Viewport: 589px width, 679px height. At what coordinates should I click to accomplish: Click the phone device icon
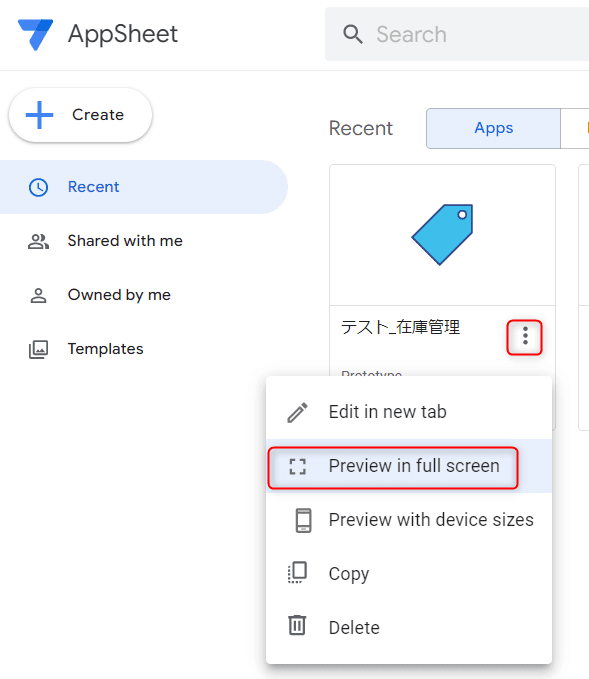[303, 521]
